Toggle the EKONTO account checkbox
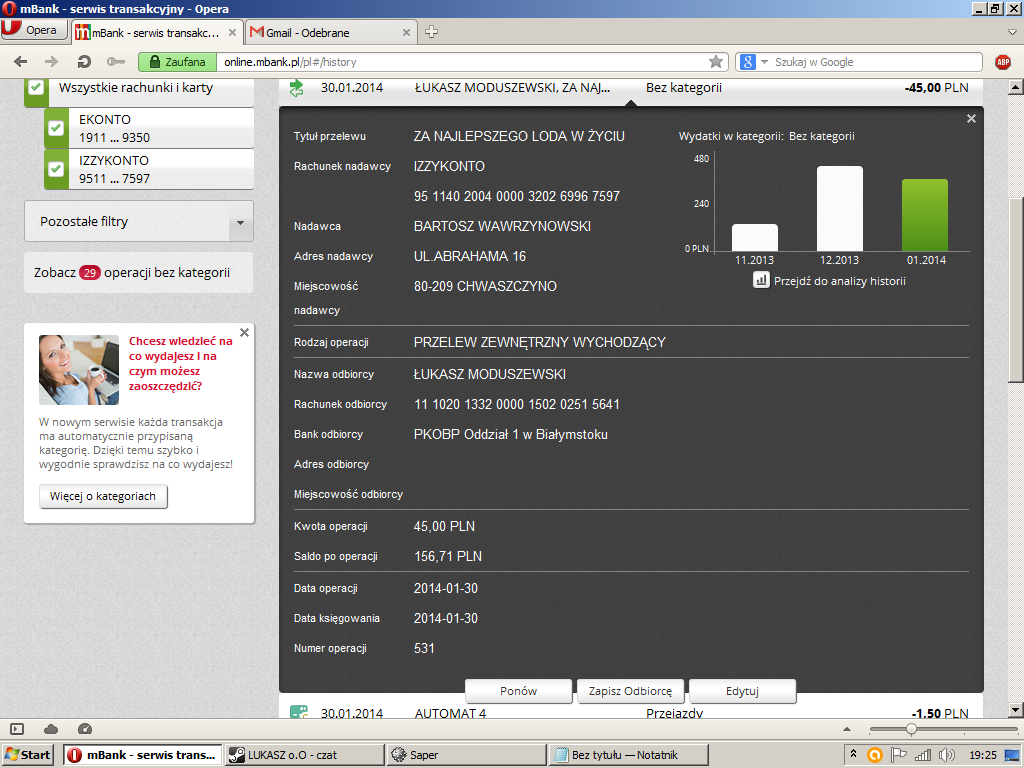 click(x=56, y=128)
